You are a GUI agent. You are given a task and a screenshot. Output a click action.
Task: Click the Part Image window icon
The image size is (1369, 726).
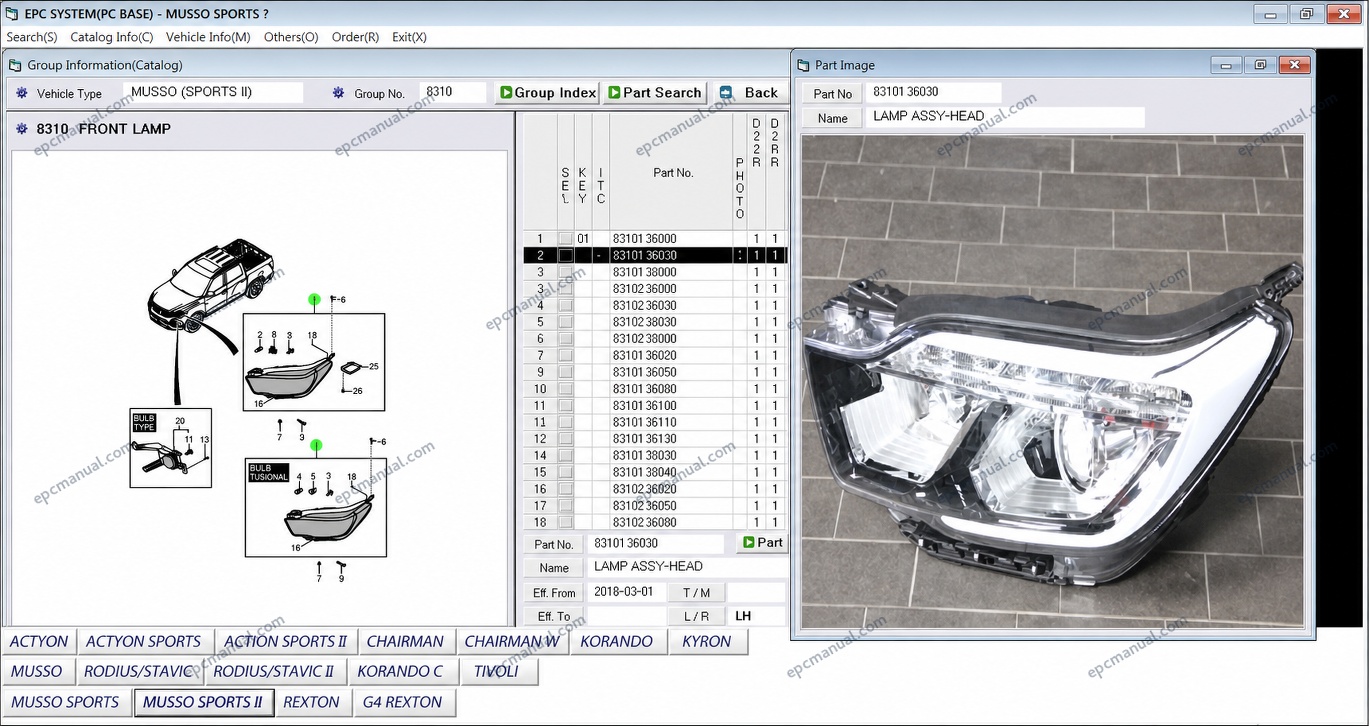click(x=803, y=65)
